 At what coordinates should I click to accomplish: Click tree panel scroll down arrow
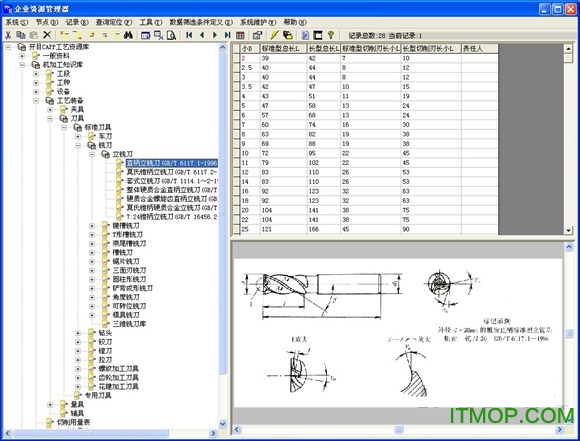pyautogui.click(x=223, y=424)
